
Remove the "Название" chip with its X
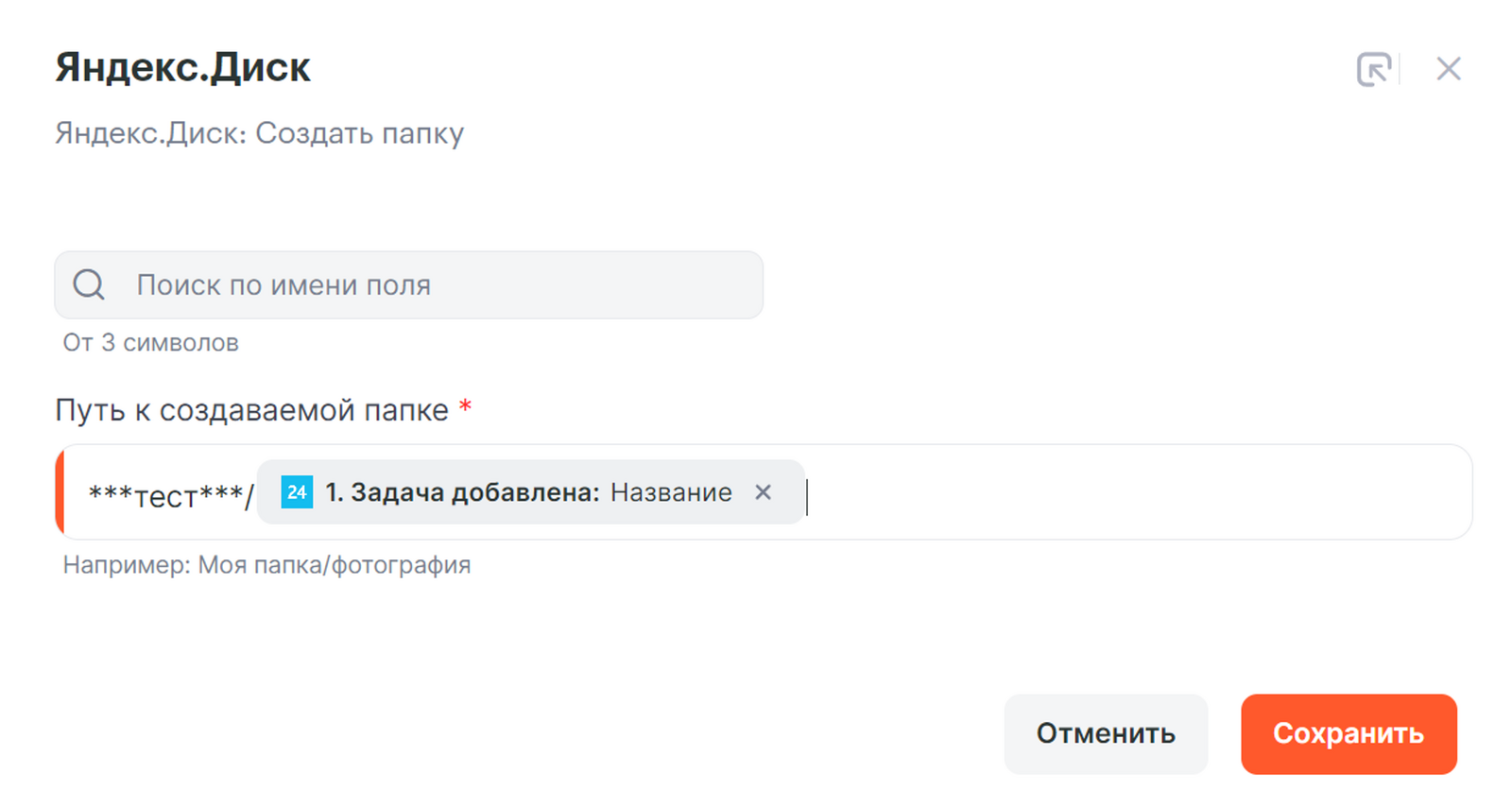click(764, 492)
